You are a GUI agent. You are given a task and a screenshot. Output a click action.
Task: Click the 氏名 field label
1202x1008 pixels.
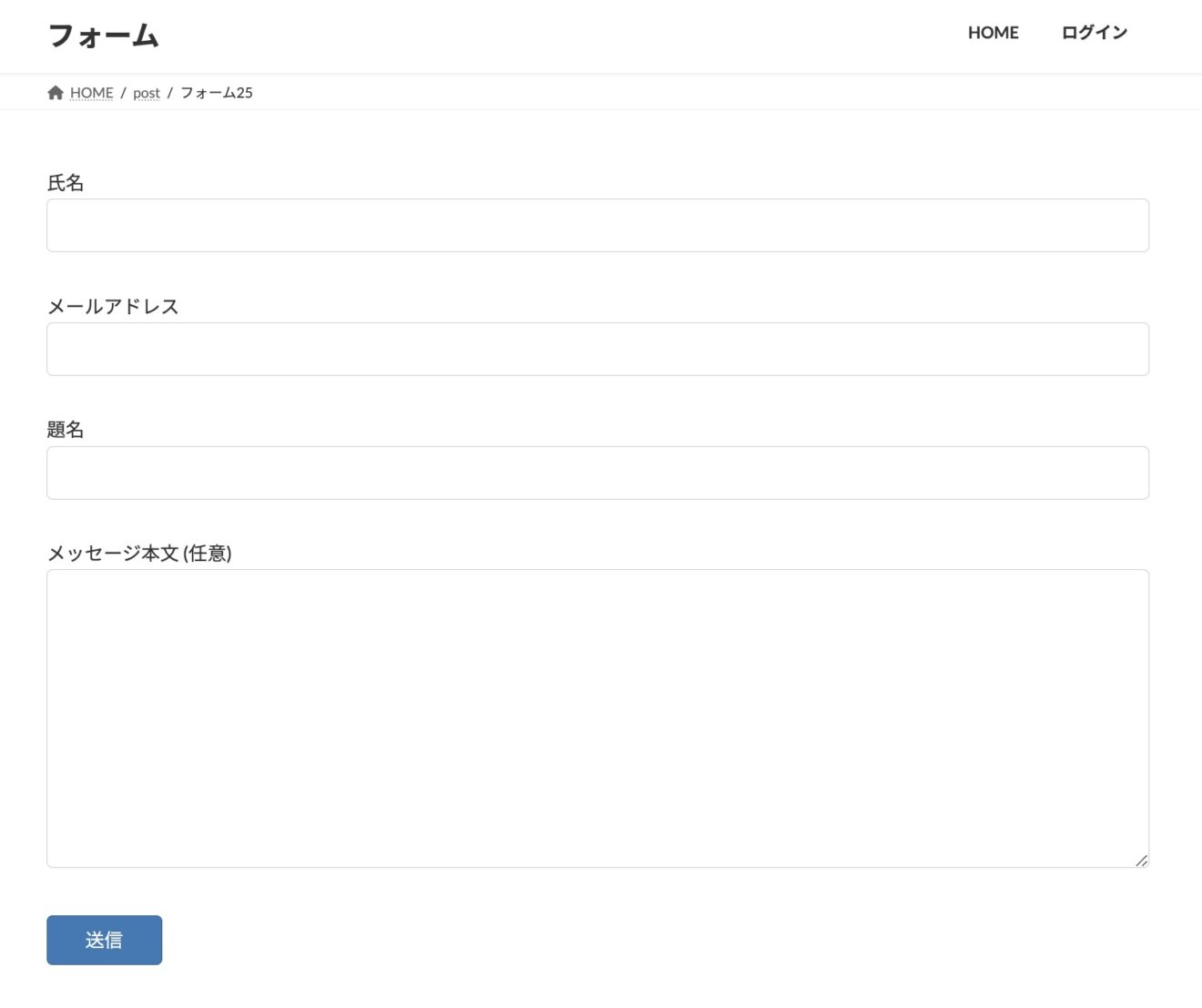66,182
